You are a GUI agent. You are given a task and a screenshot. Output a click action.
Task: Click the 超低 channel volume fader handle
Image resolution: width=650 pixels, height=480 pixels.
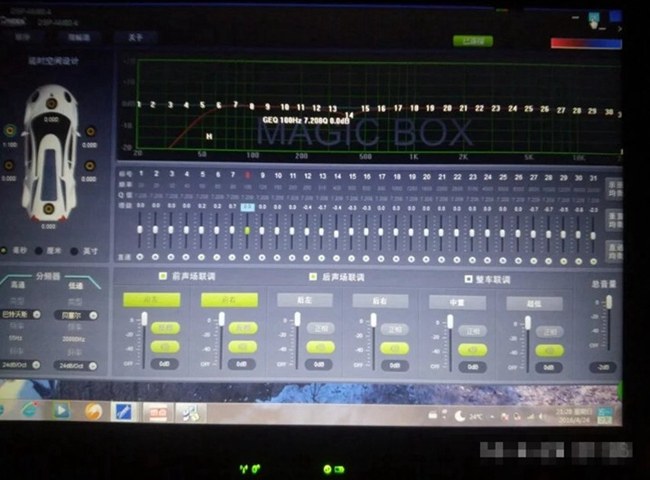pyautogui.click(x=528, y=323)
